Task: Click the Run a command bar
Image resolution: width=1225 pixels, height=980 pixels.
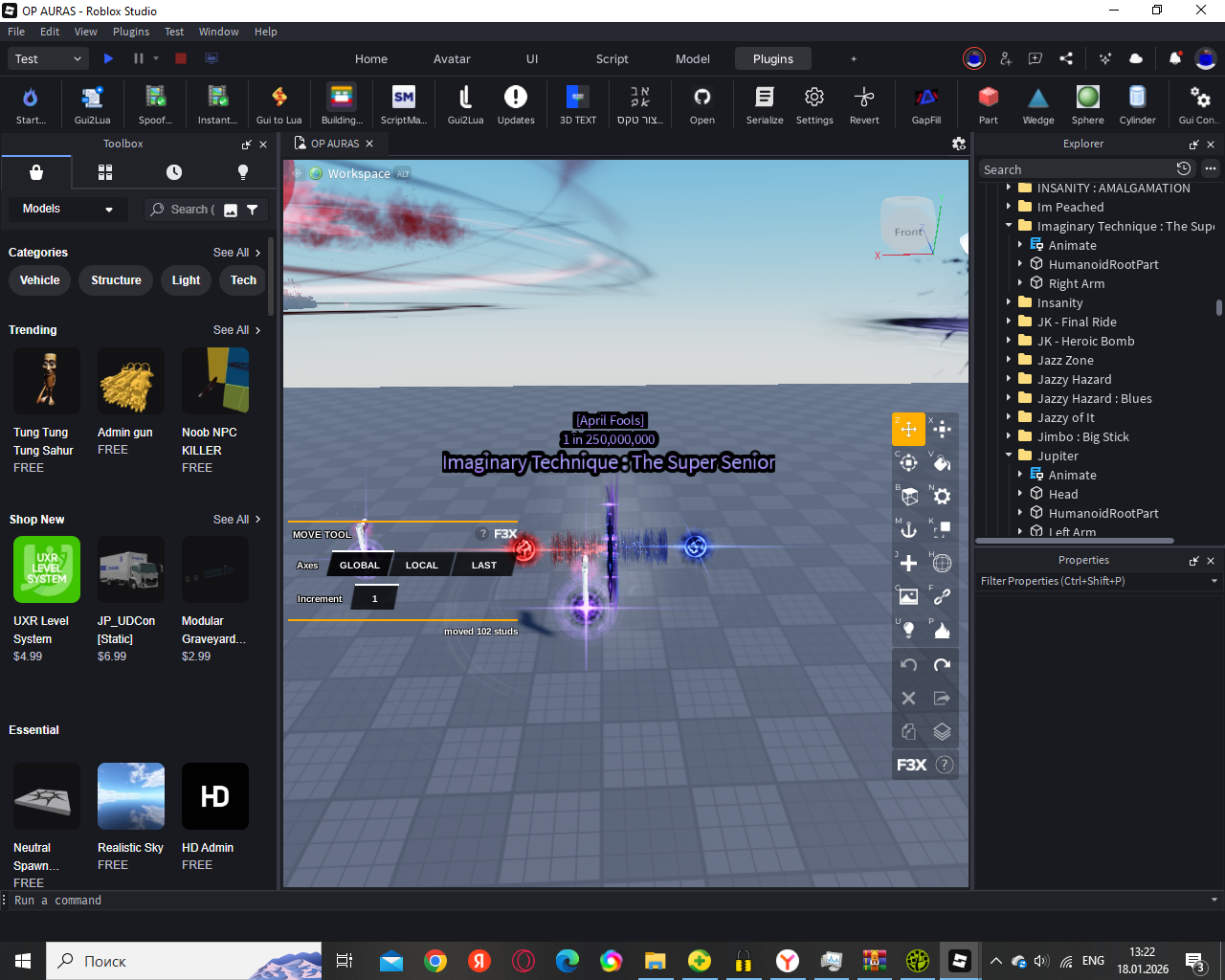Action: 612,901
